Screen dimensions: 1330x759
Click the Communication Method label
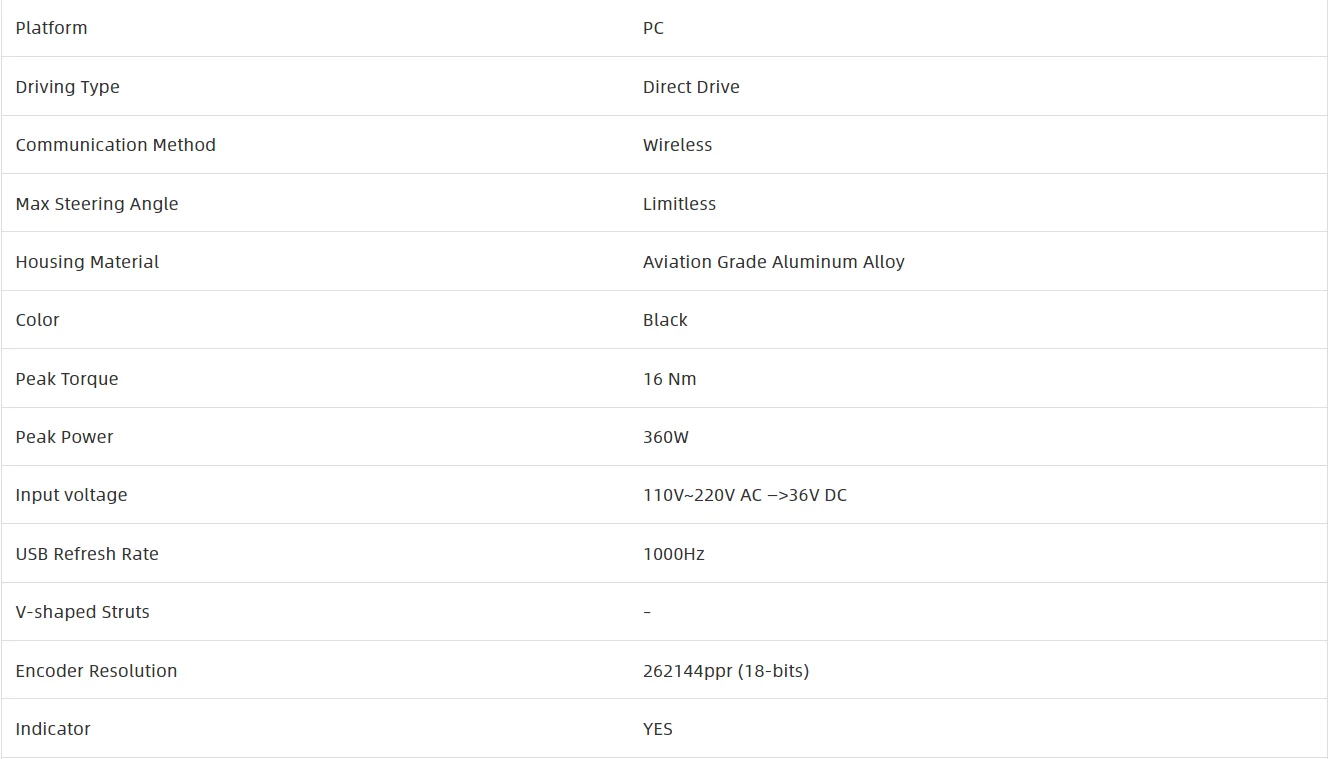(x=115, y=145)
